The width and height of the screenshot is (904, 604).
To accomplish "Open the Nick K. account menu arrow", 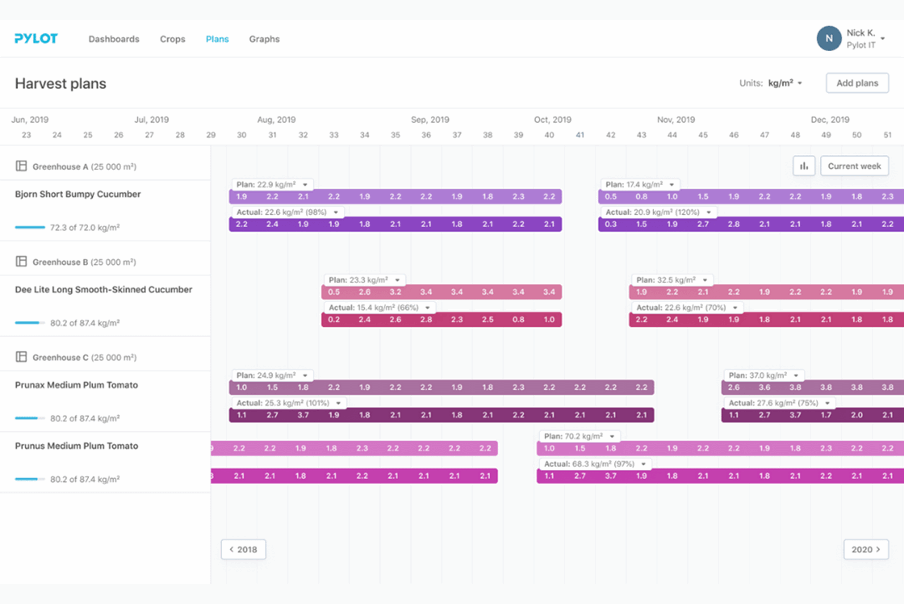I will pyautogui.click(x=883, y=39).
